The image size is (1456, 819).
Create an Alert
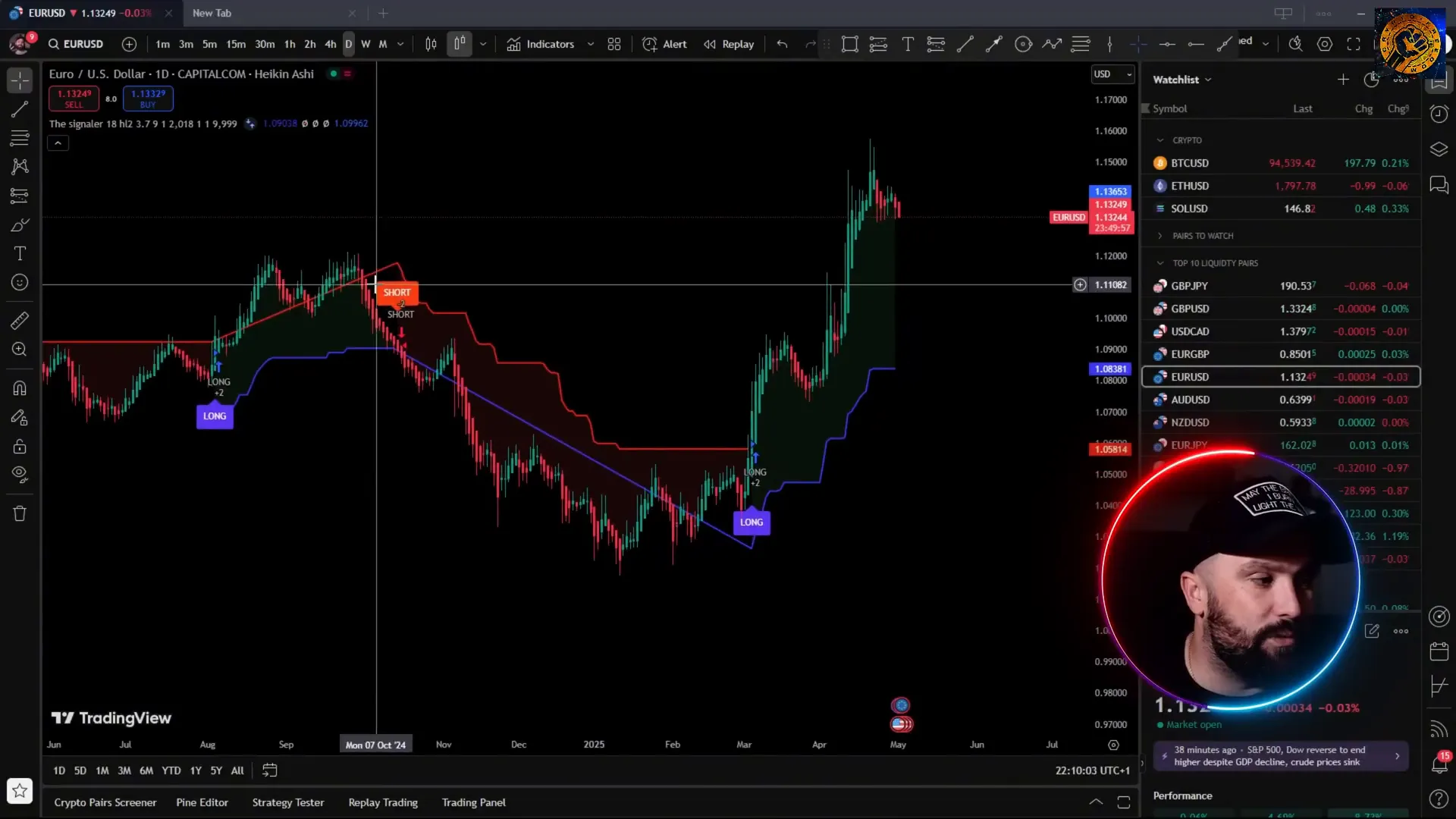pos(664,44)
